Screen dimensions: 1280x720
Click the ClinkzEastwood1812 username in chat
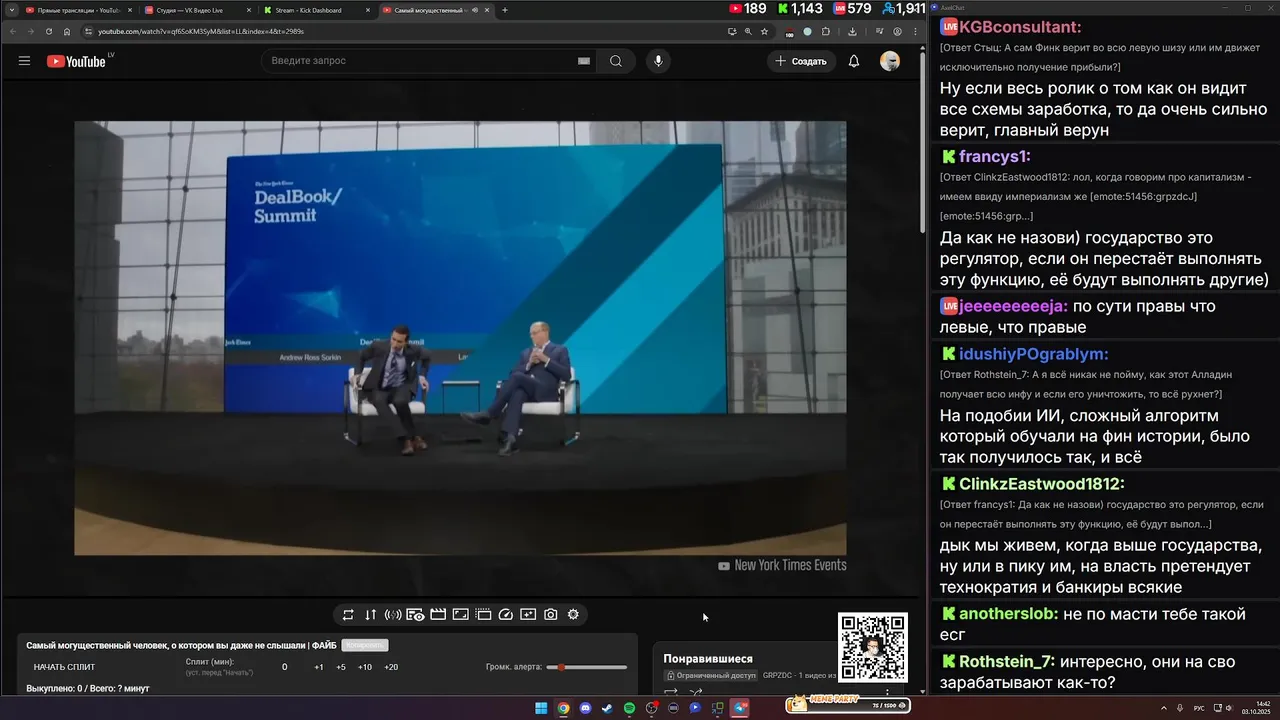[1041, 483]
